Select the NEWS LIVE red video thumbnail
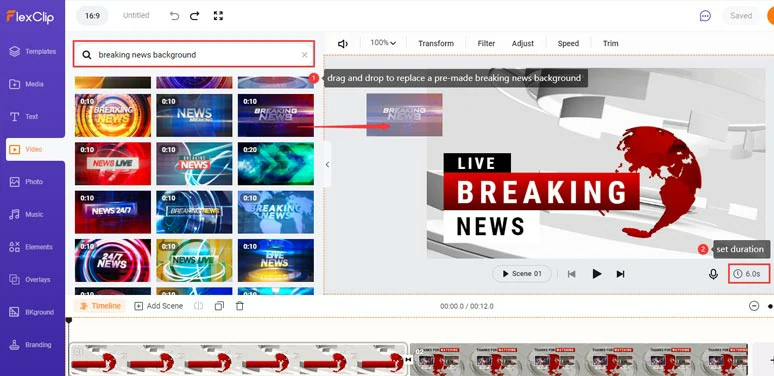This screenshot has width=774, height=376. (x=113, y=164)
